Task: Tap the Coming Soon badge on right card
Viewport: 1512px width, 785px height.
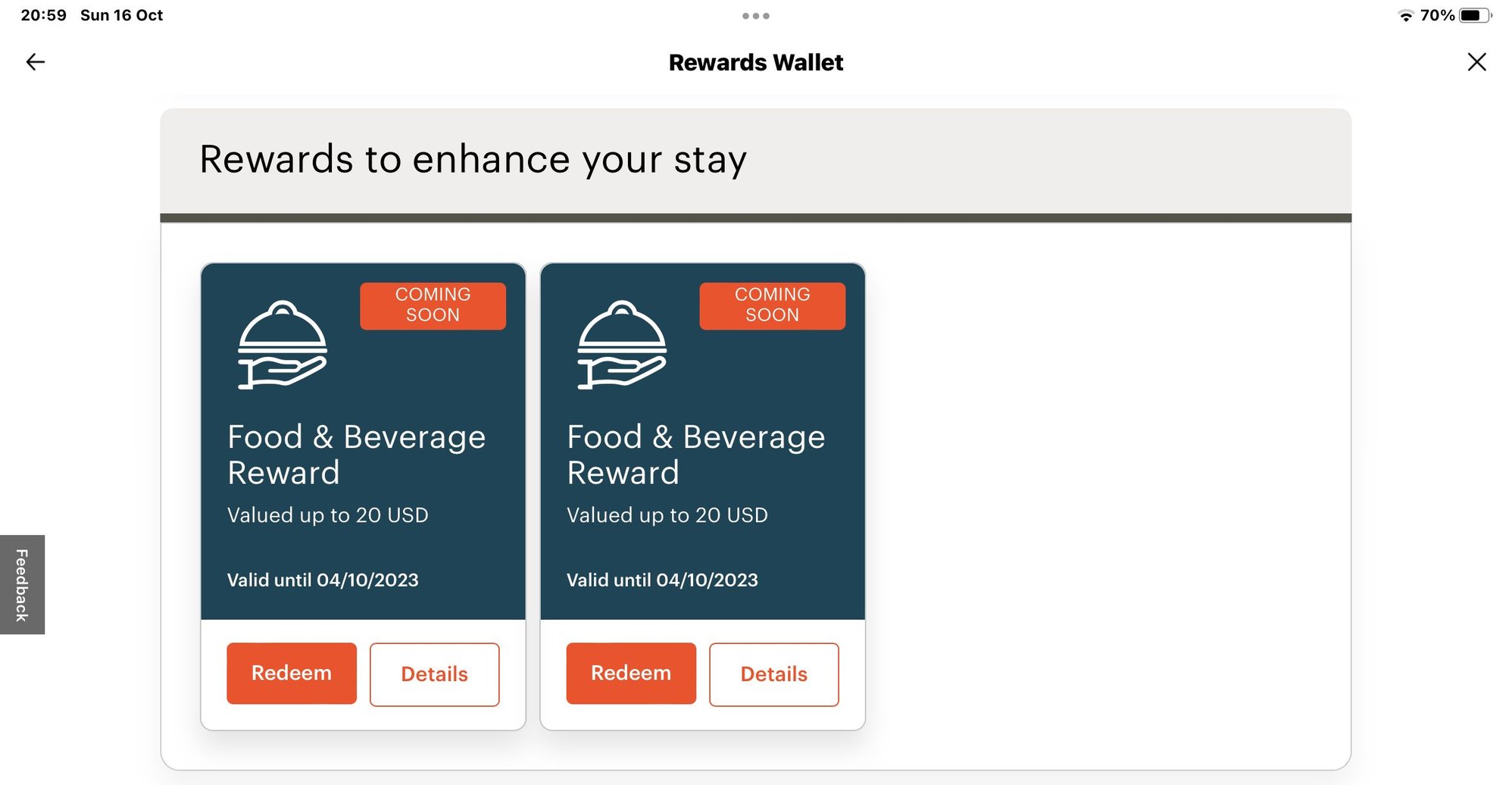Action: click(772, 305)
